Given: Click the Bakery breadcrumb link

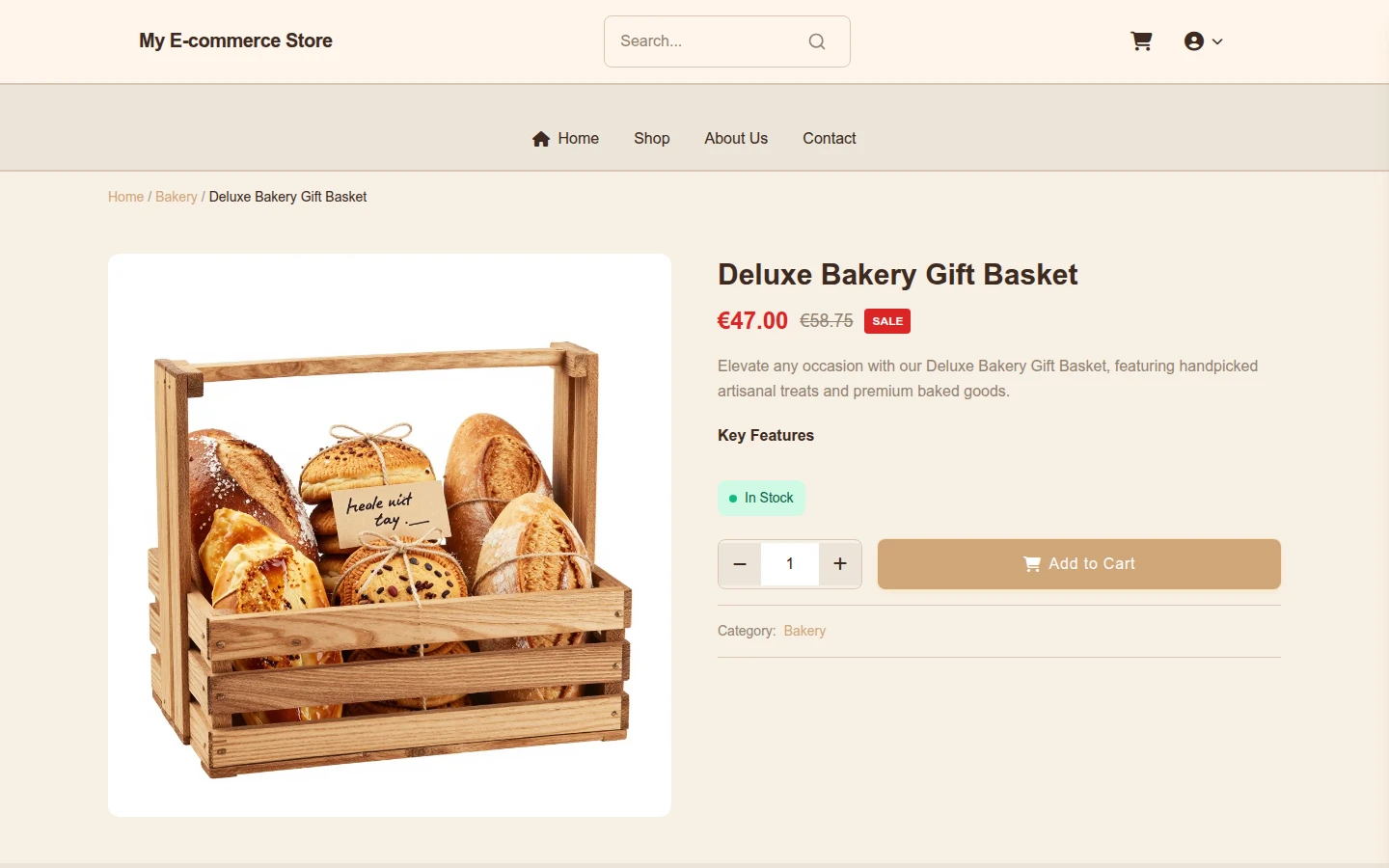Looking at the screenshot, I should [x=176, y=197].
